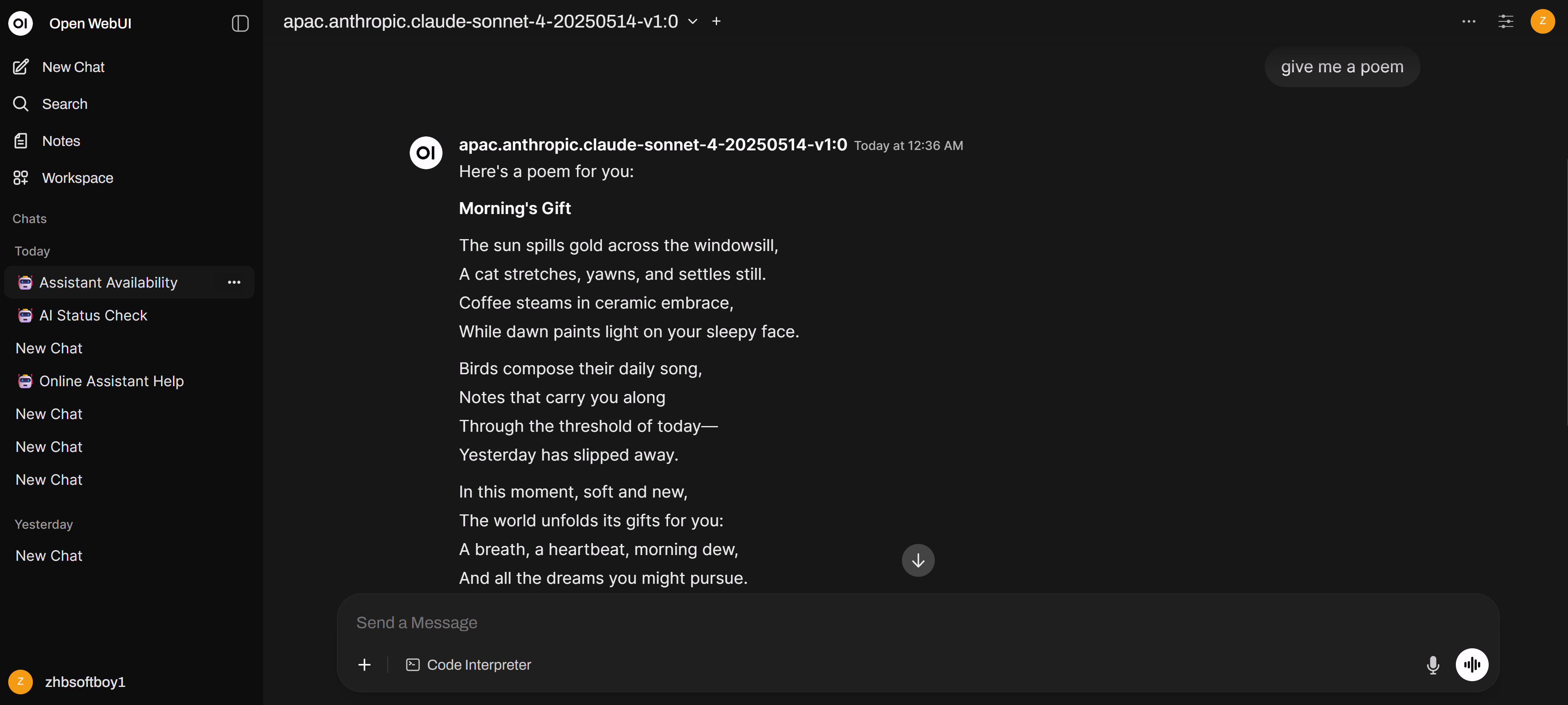Add another model with the plus icon

coord(717,22)
